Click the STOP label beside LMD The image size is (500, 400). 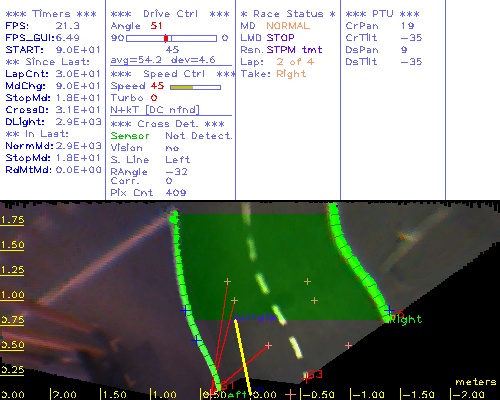(280, 38)
